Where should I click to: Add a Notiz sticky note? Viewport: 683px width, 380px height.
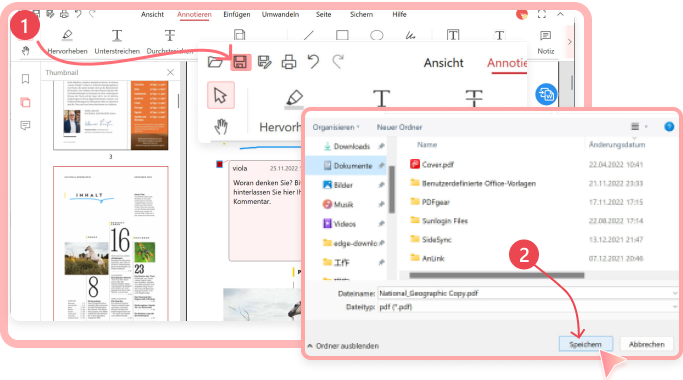(545, 42)
